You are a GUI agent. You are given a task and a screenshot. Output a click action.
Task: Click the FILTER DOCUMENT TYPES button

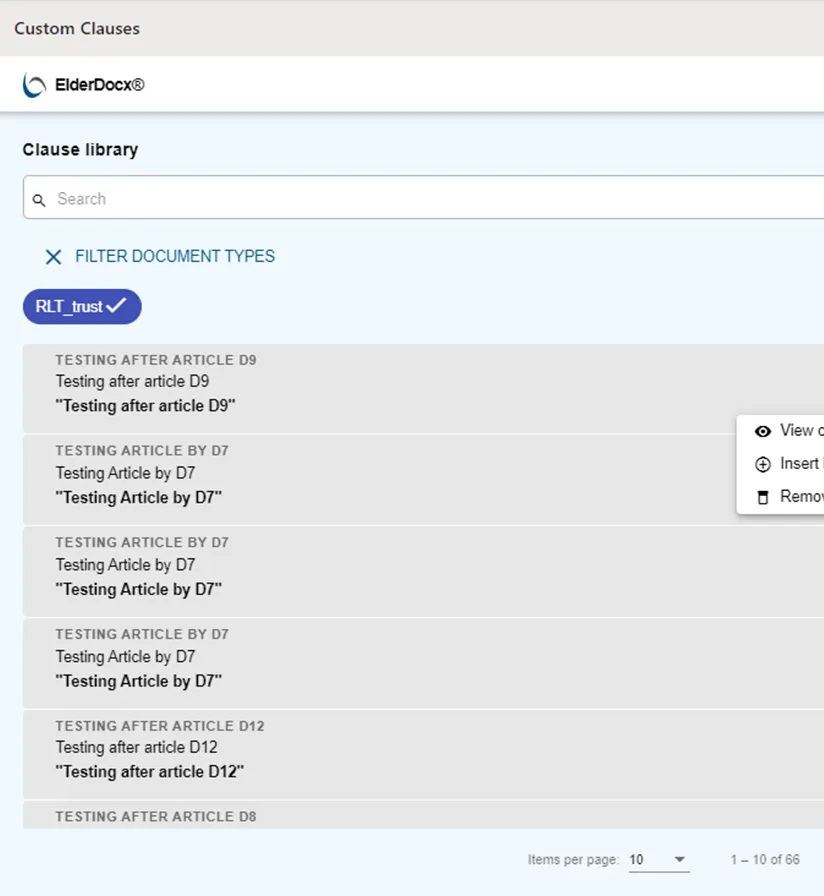coord(175,257)
